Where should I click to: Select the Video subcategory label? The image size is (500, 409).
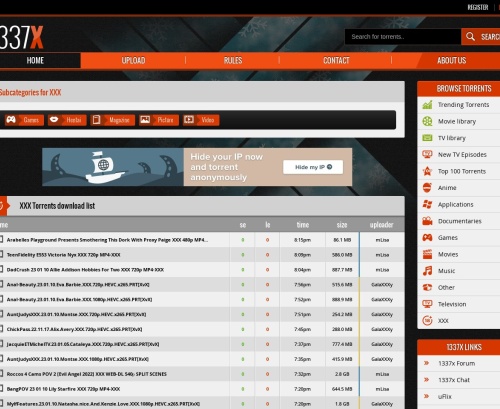coord(207,120)
